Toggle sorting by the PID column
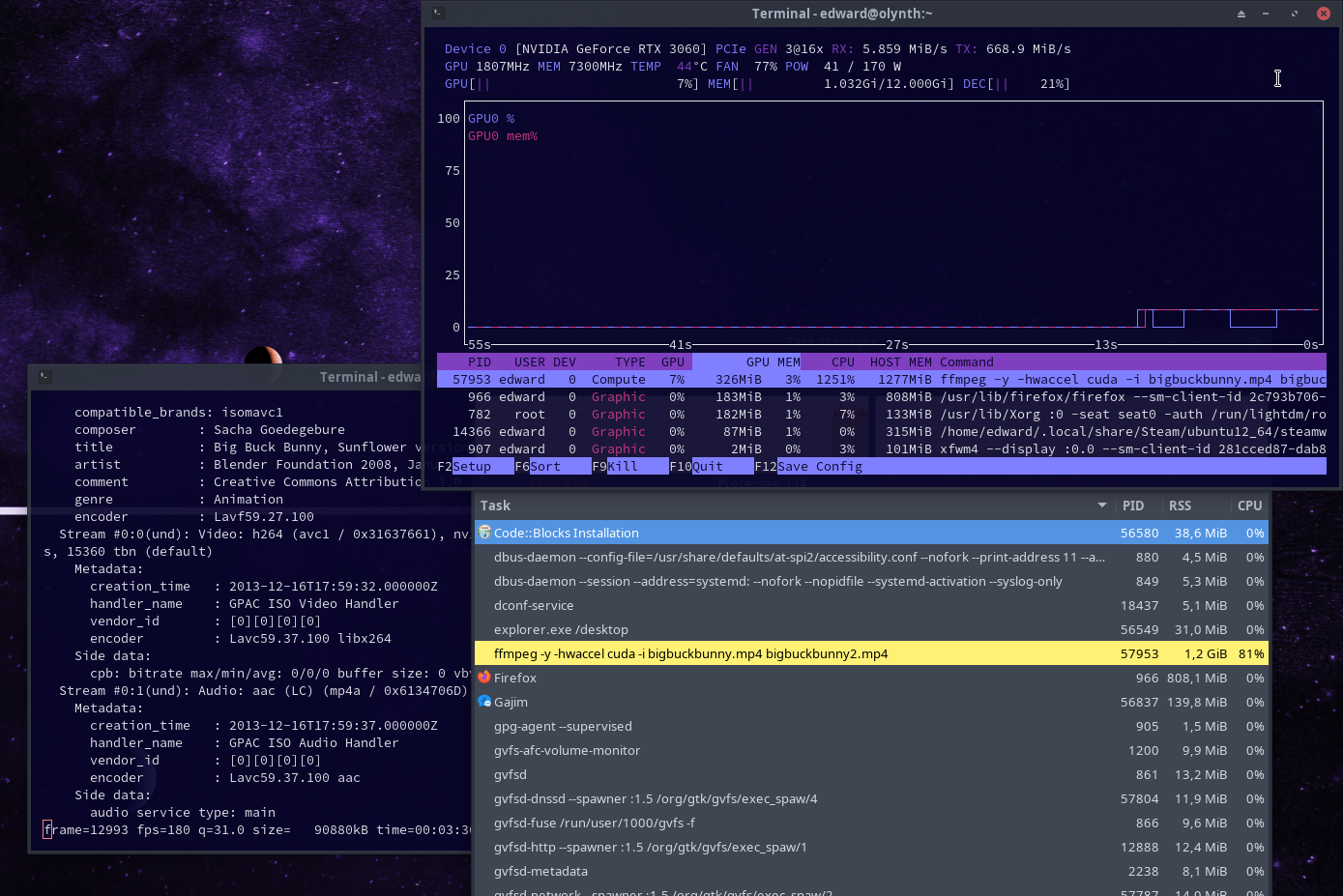Screen dimensions: 1343x896 pos(1134,505)
